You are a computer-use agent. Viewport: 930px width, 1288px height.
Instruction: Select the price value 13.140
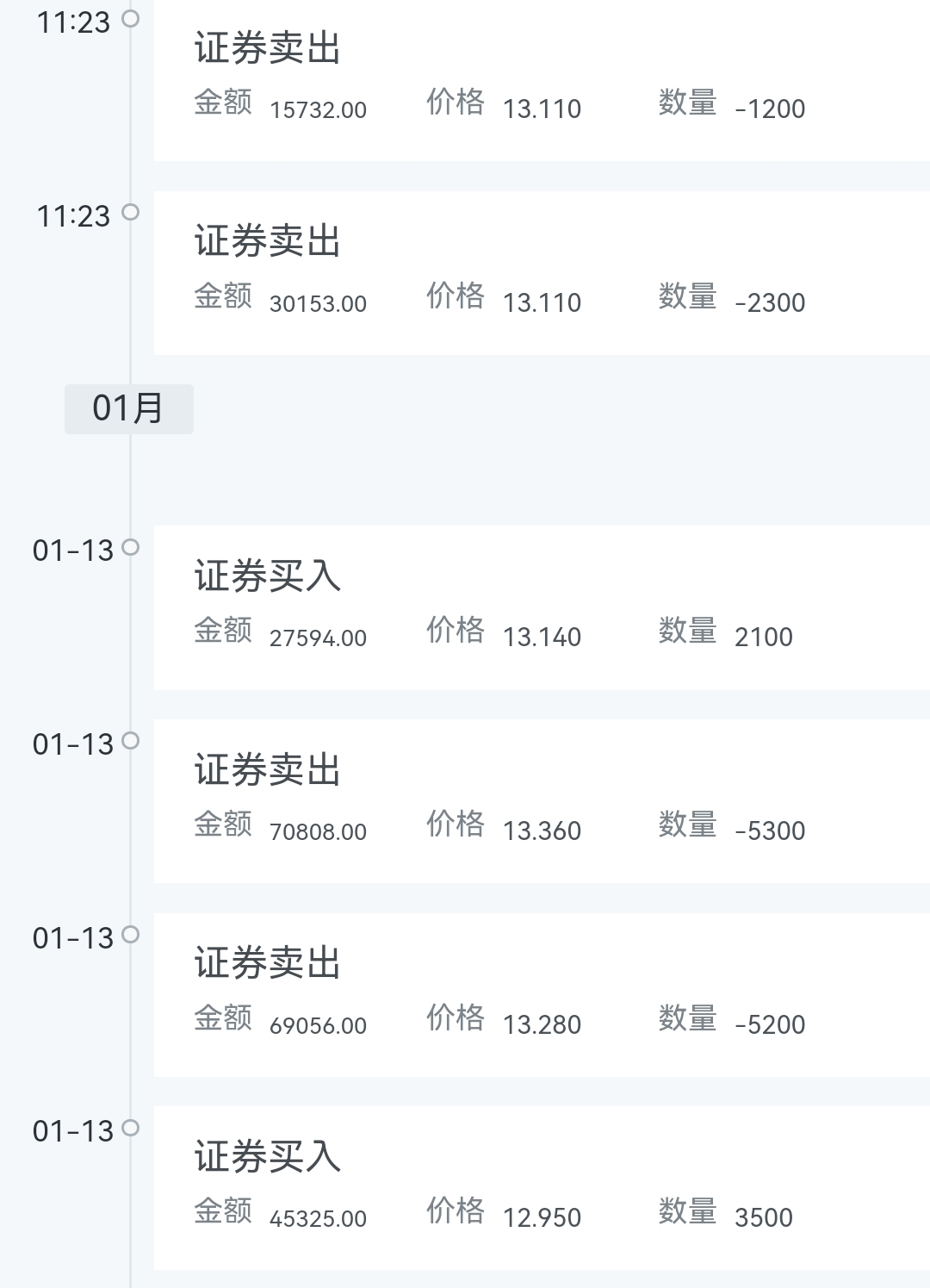tap(542, 637)
